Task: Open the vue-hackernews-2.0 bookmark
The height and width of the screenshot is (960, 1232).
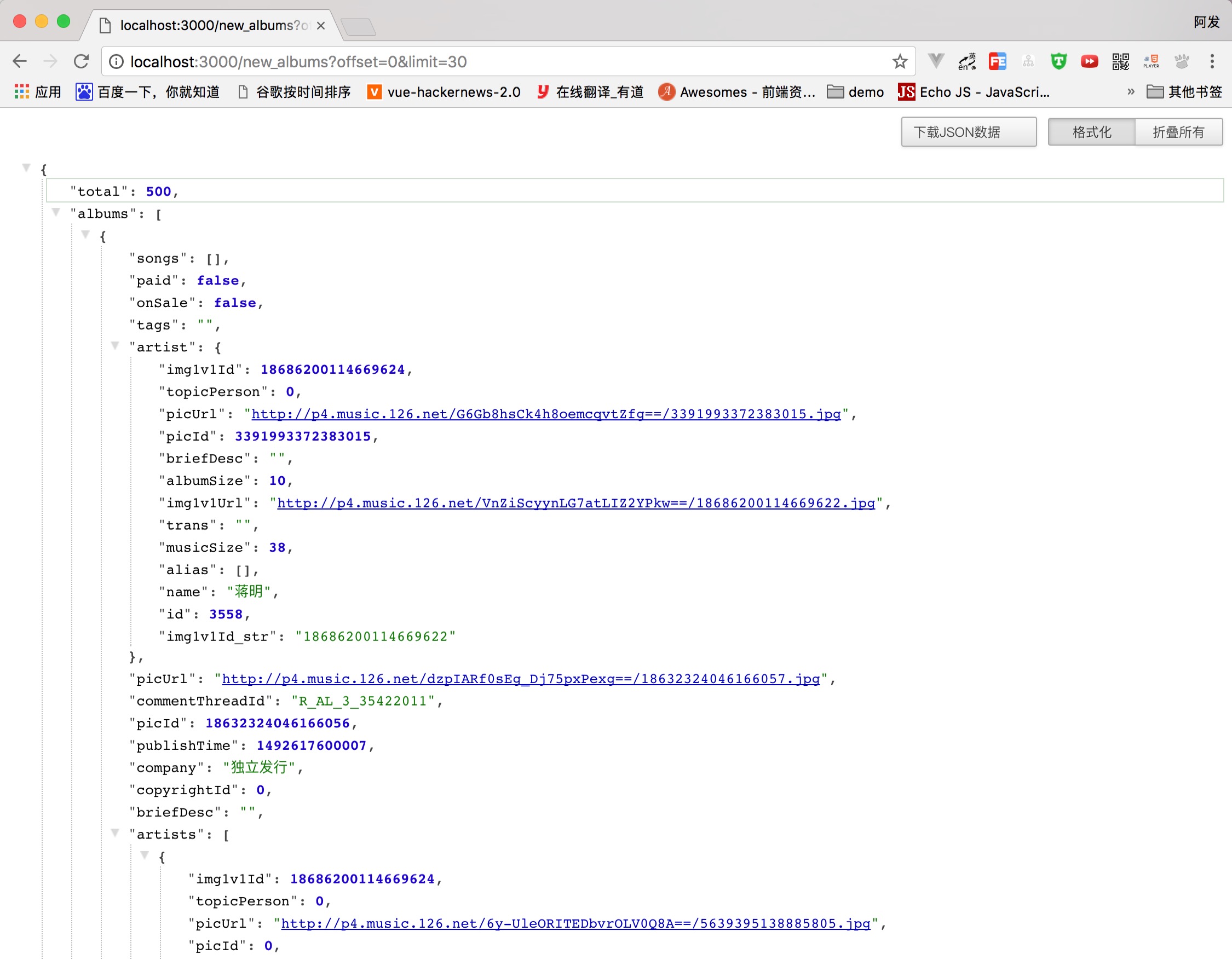Action: pyautogui.click(x=444, y=92)
